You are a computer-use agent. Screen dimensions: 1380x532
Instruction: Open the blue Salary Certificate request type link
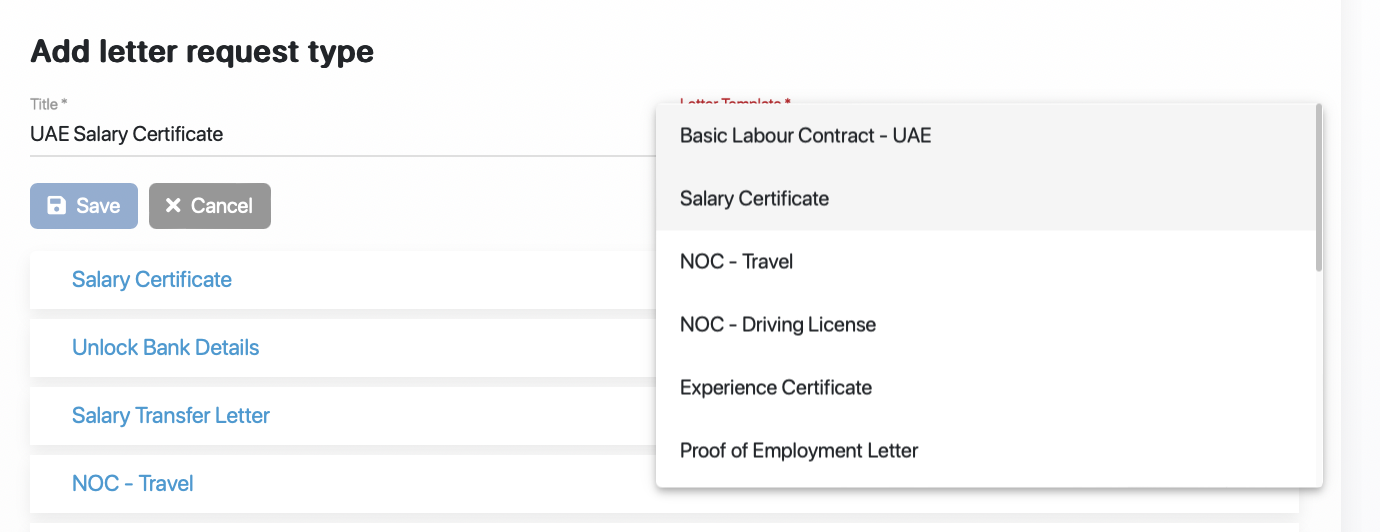click(x=152, y=280)
